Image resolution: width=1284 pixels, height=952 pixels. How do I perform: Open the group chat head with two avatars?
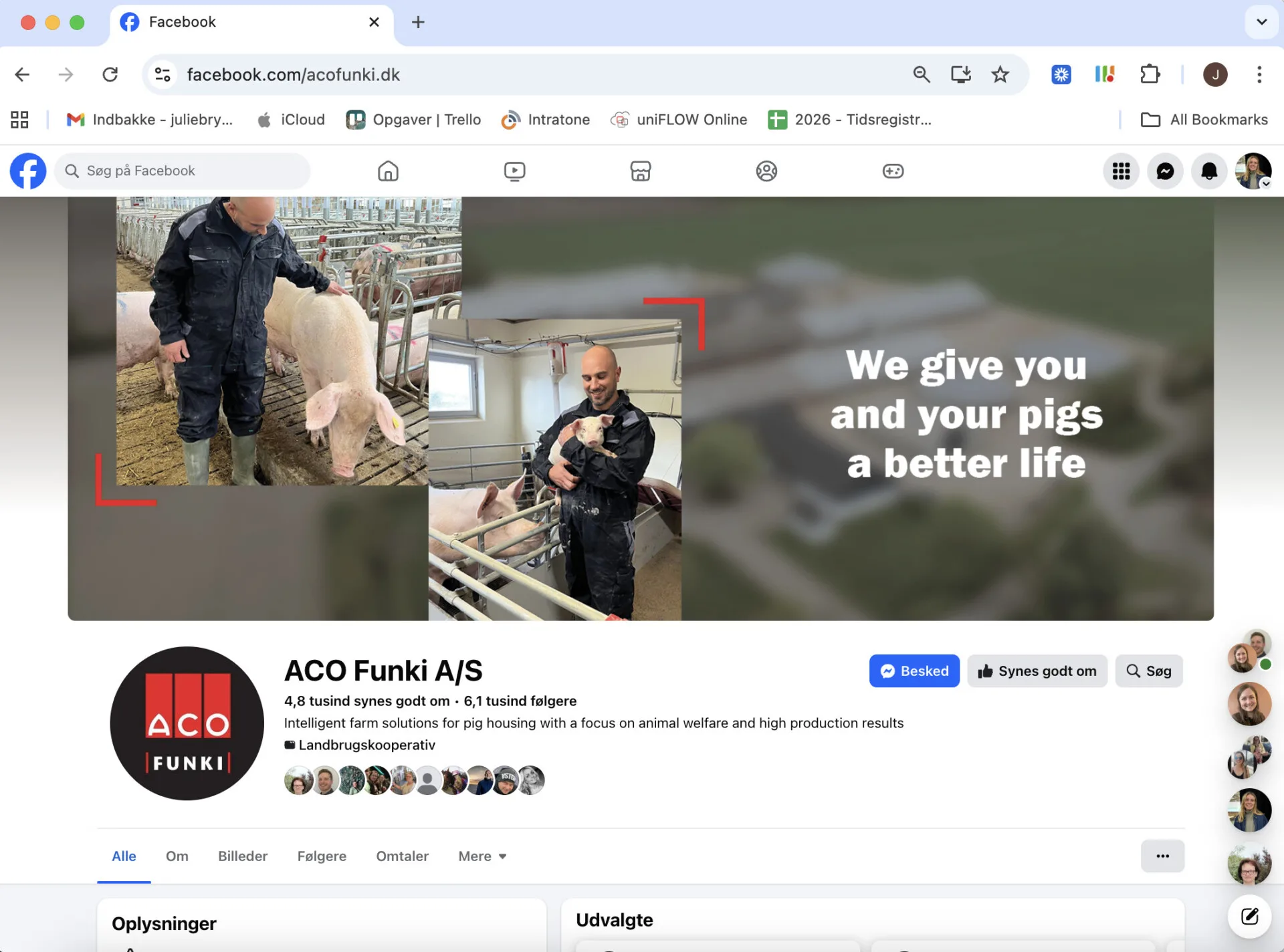[1249, 757]
